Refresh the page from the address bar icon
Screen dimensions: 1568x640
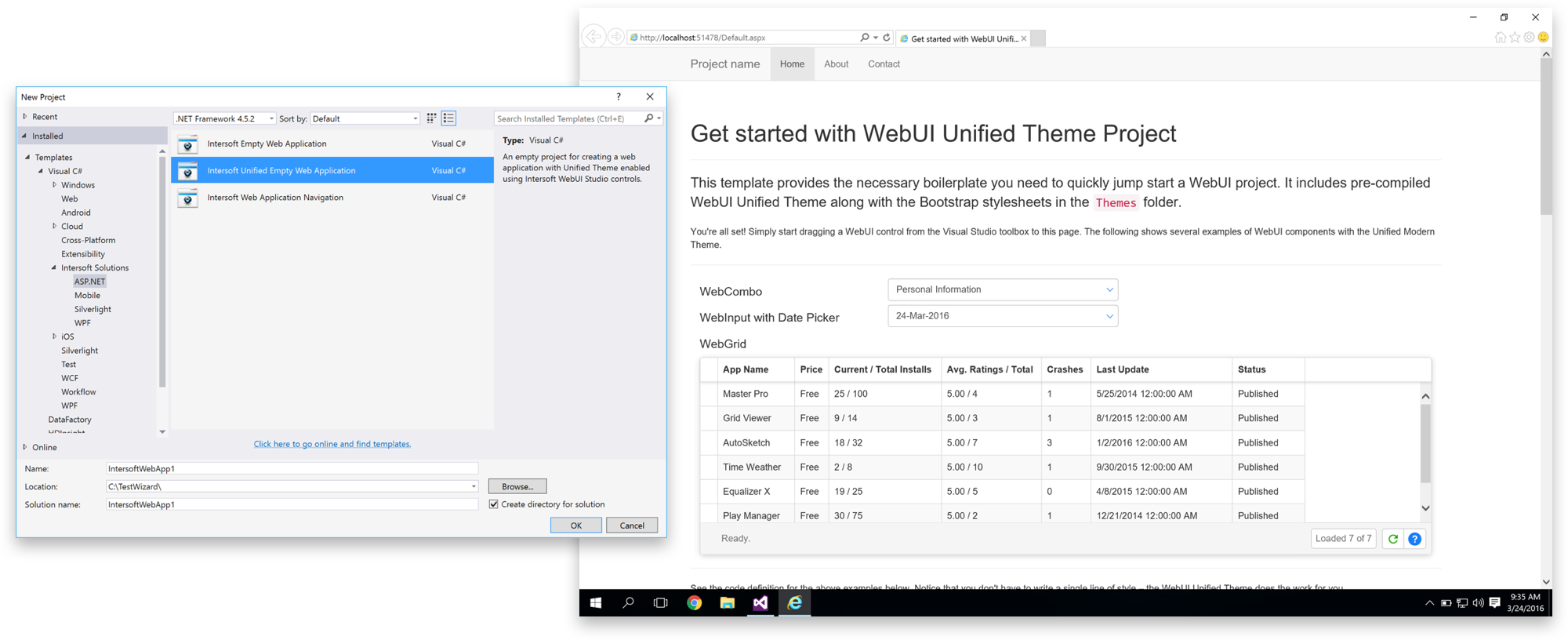click(887, 37)
